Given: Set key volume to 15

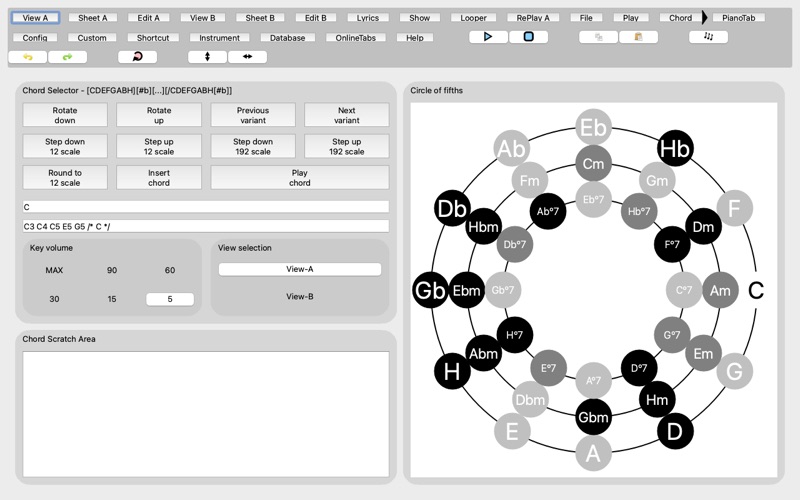Looking at the screenshot, I should [112, 299].
